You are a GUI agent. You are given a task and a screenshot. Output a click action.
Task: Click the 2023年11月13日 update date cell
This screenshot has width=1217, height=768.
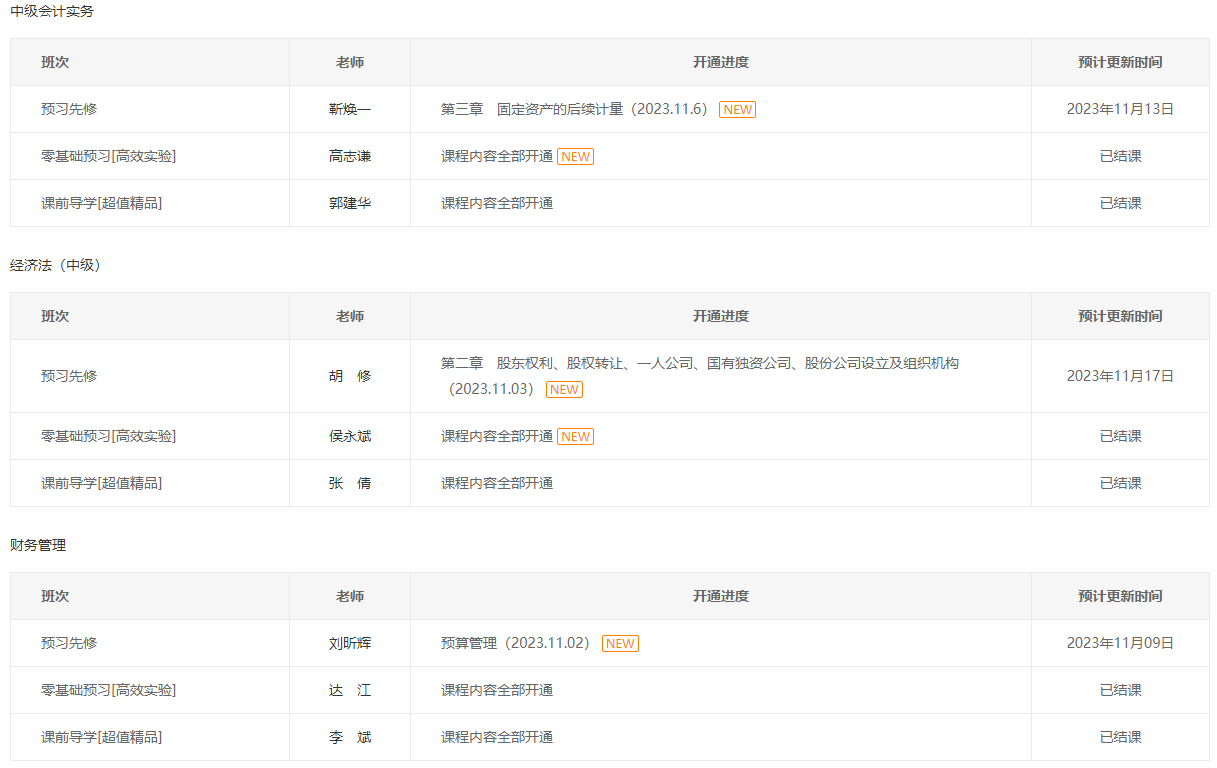tap(1120, 110)
